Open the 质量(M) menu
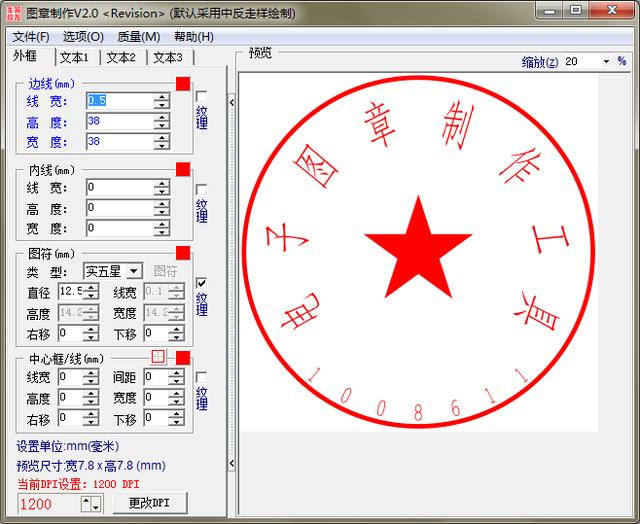 [139, 37]
